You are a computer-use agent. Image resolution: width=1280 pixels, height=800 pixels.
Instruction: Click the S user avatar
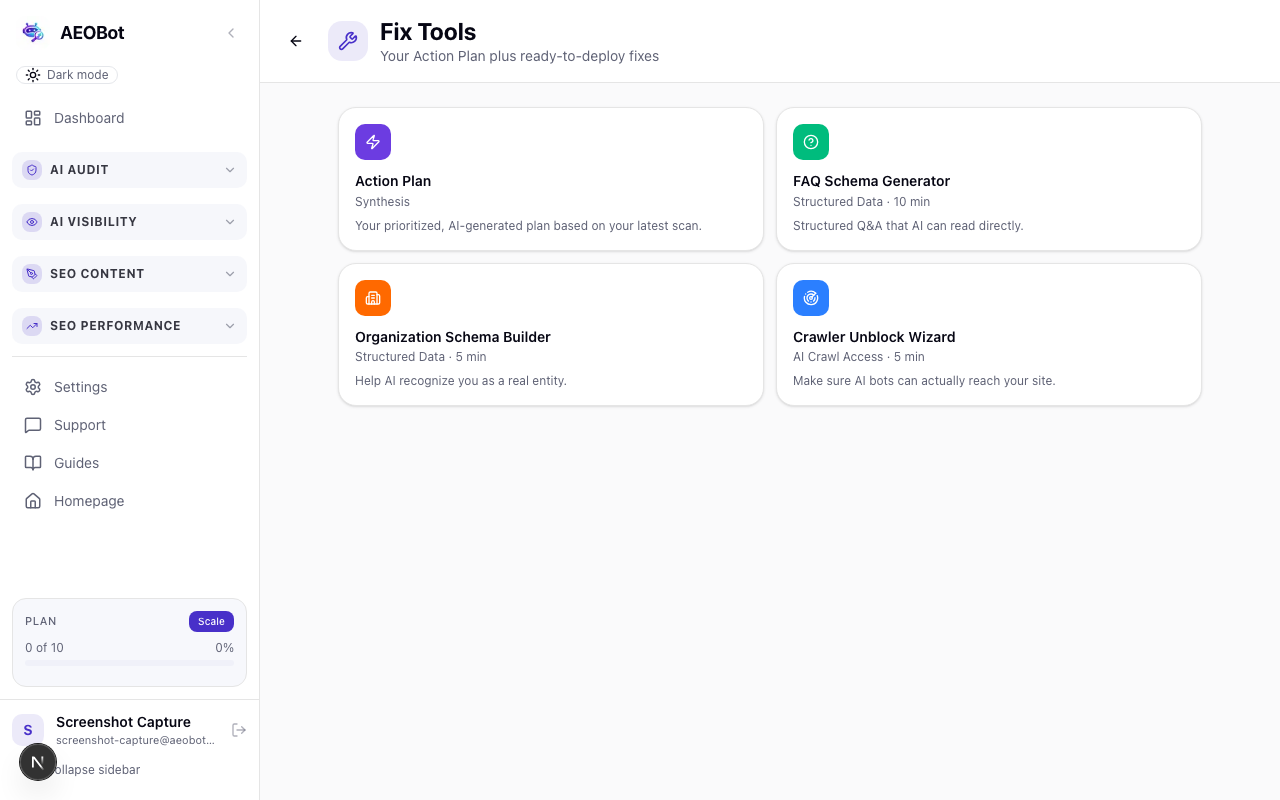pyautogui.click(x=28, y=730)
